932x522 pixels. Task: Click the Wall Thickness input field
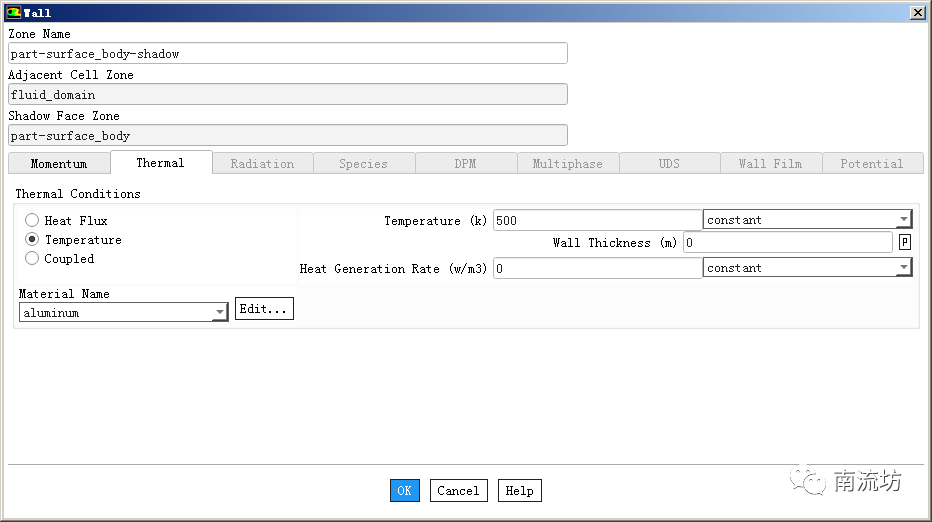pos(788,243)
